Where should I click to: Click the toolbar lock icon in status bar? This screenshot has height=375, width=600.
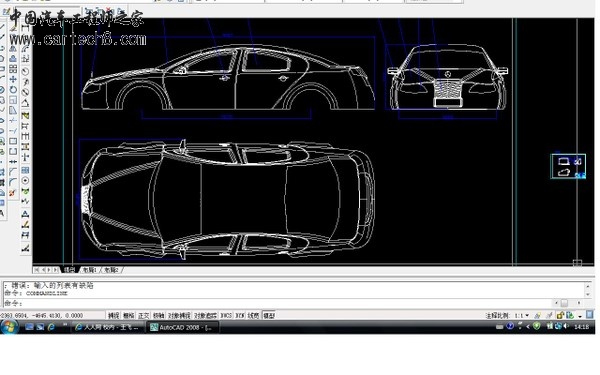coord(560,315)
